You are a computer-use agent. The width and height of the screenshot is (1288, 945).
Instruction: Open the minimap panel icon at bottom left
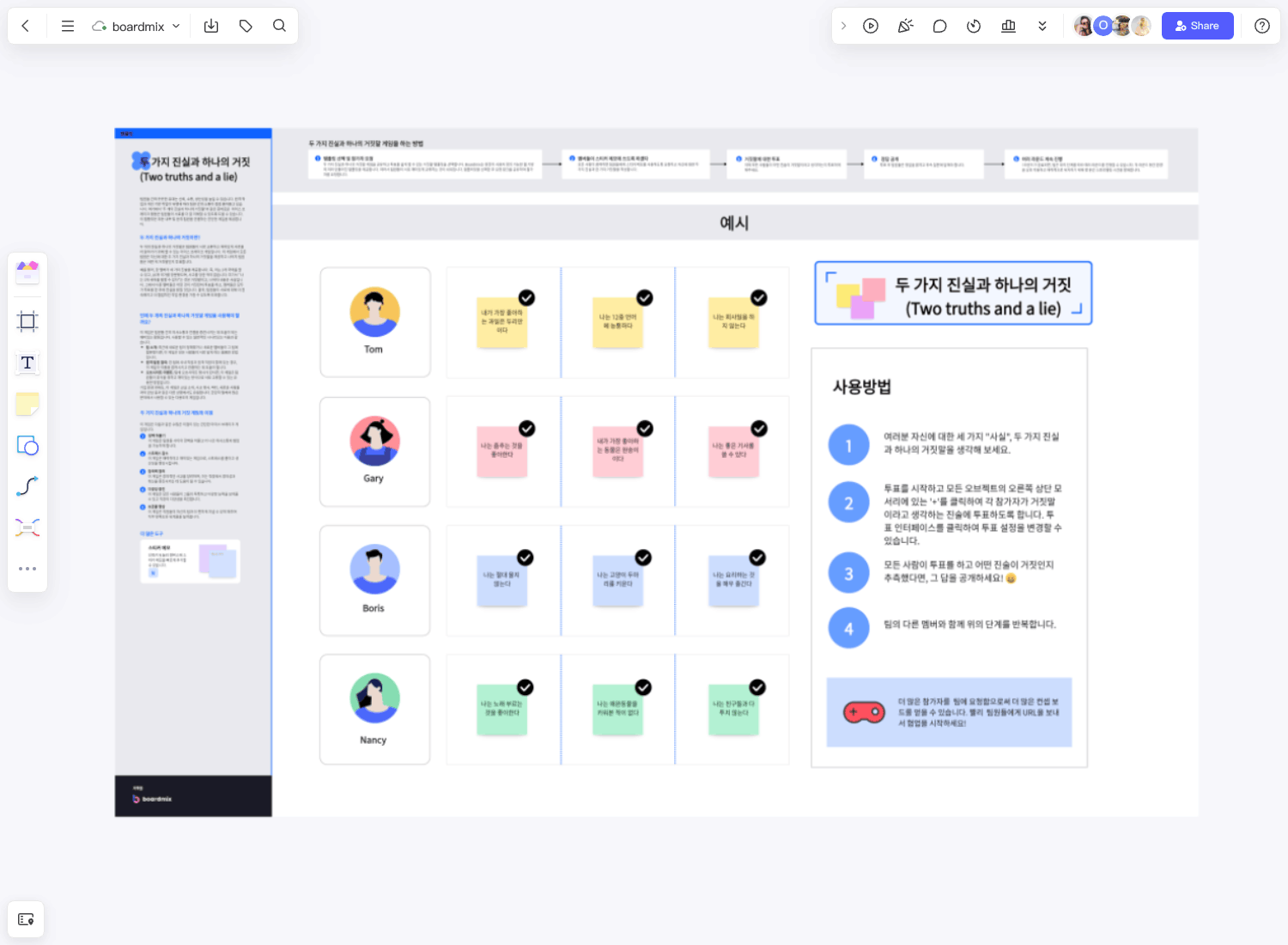tap(26, 919)
